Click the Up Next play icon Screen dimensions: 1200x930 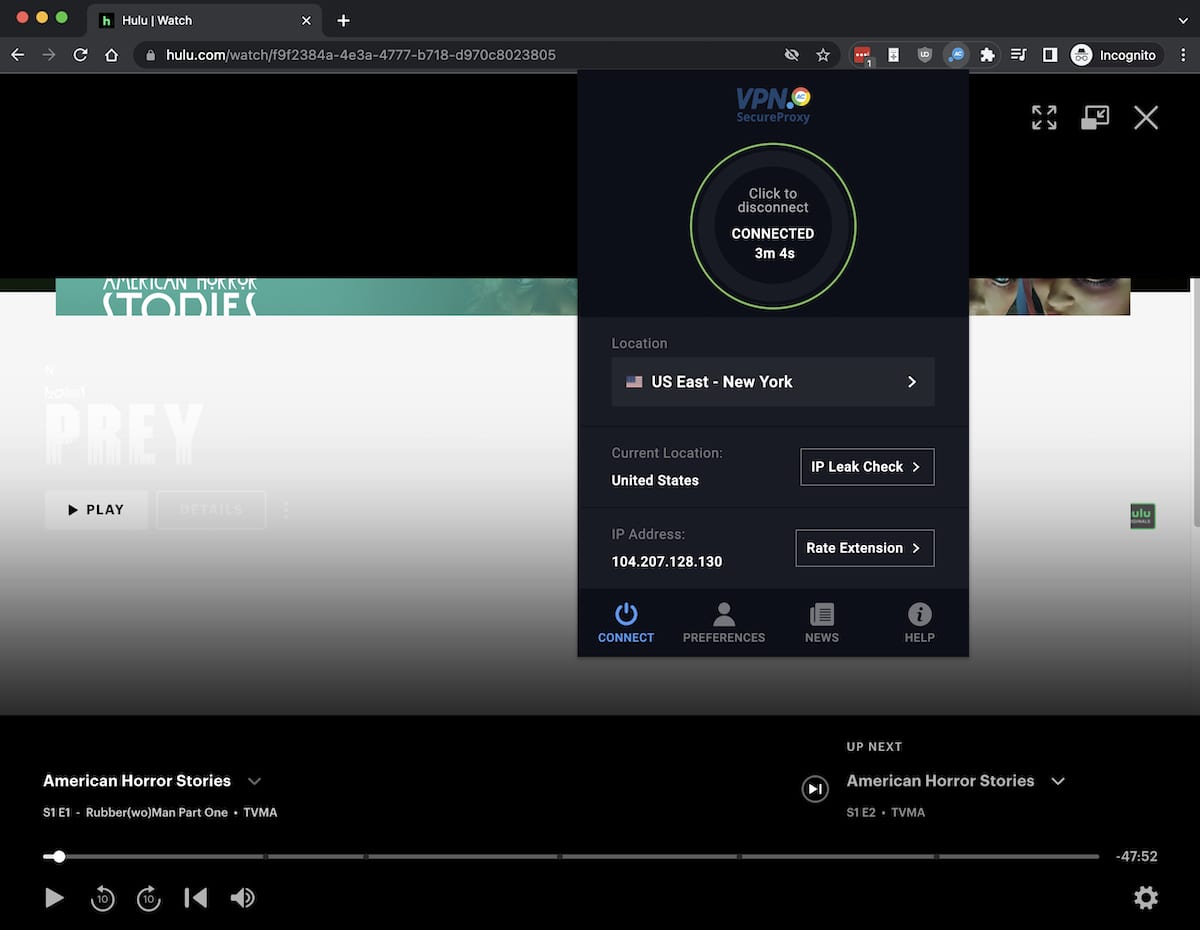pyautogui.click(x=815, y=788)
